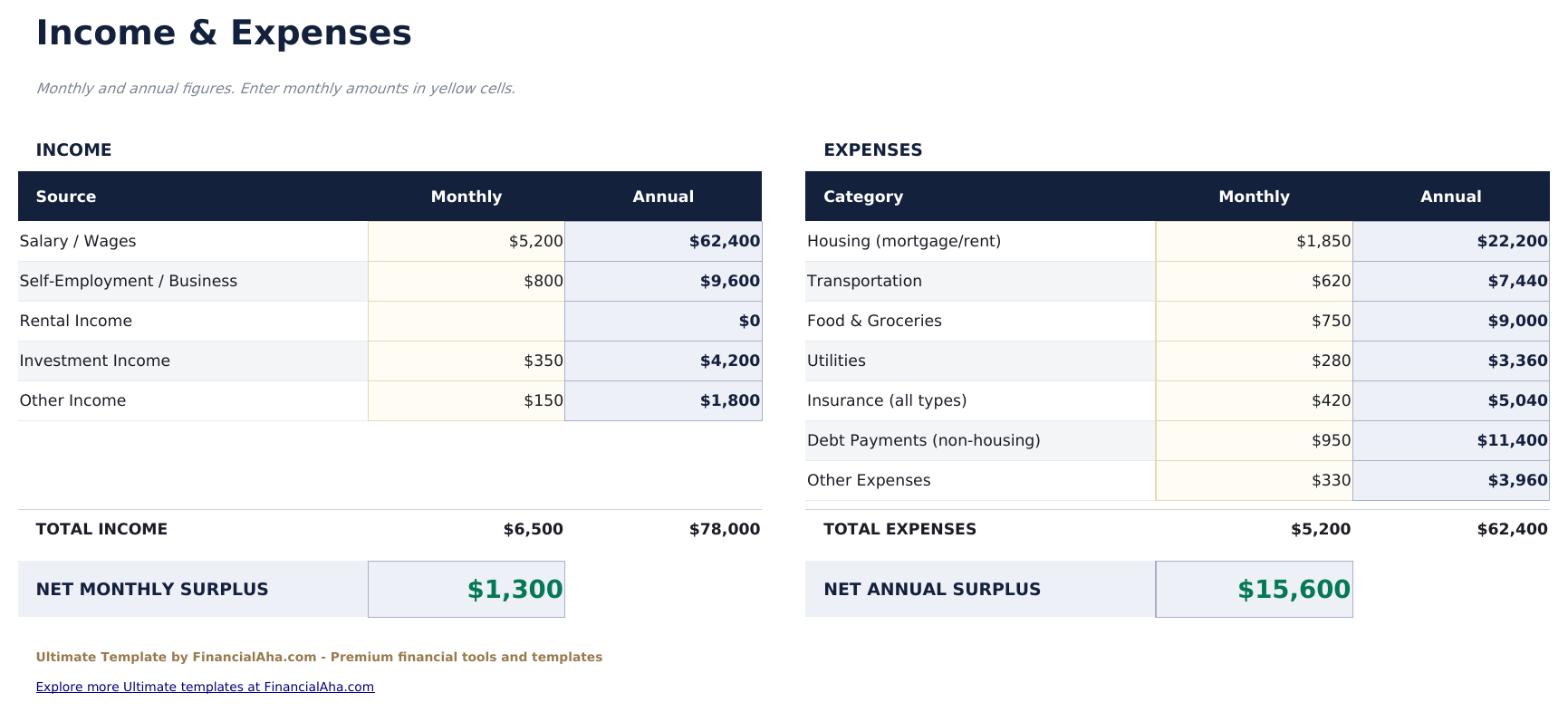Click the Self-Employment monthly amount cell
1568x712 pixels.
click(x=467, y=281)
